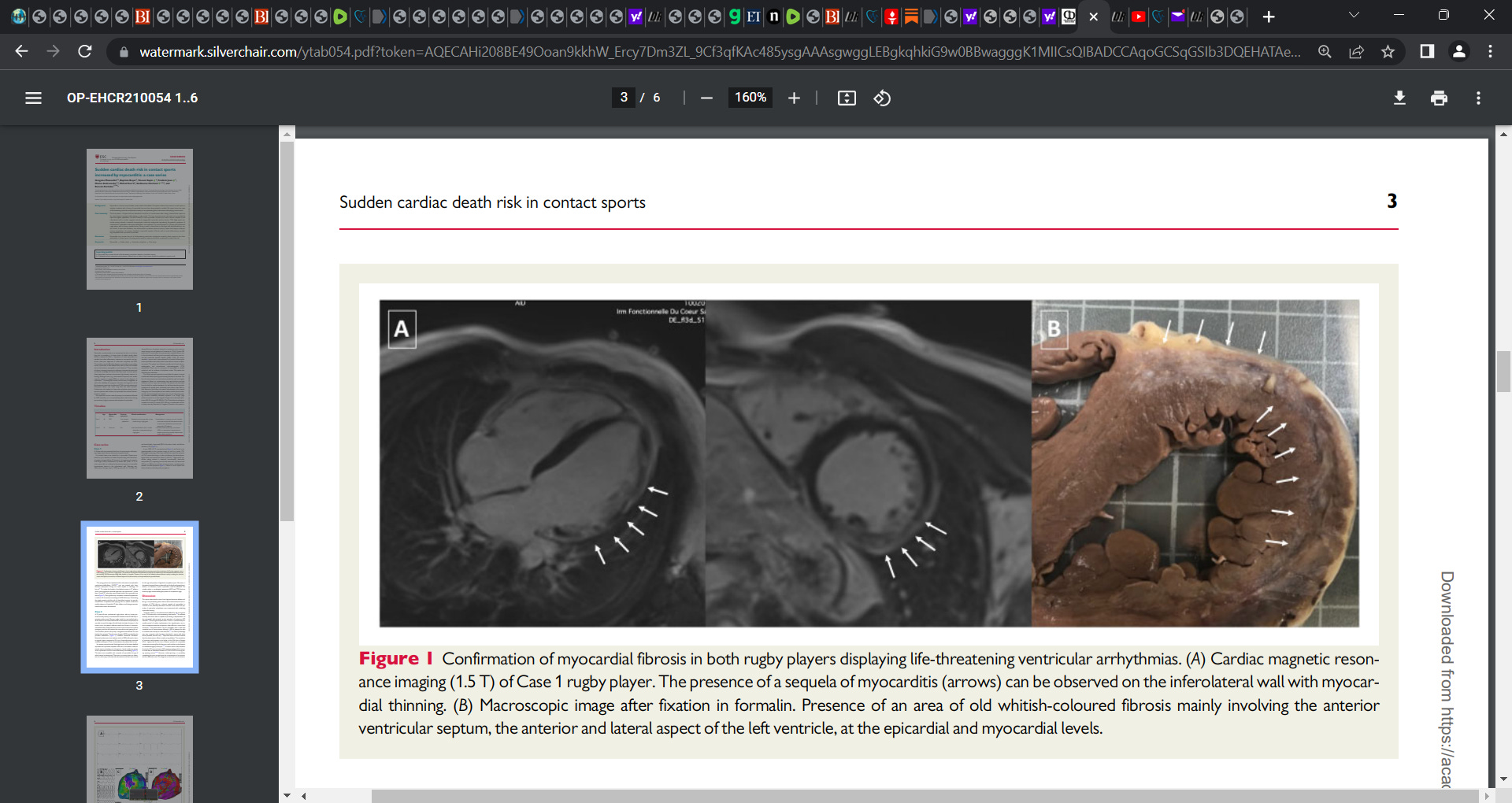1512x803 pixels.
Task: Open the tab search dropdown chevron
Action: 1354,15
